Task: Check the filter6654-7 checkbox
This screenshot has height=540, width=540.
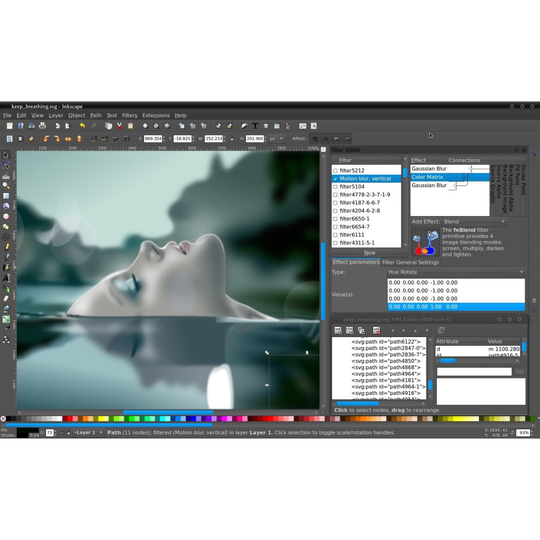Action: coord(335,227)
